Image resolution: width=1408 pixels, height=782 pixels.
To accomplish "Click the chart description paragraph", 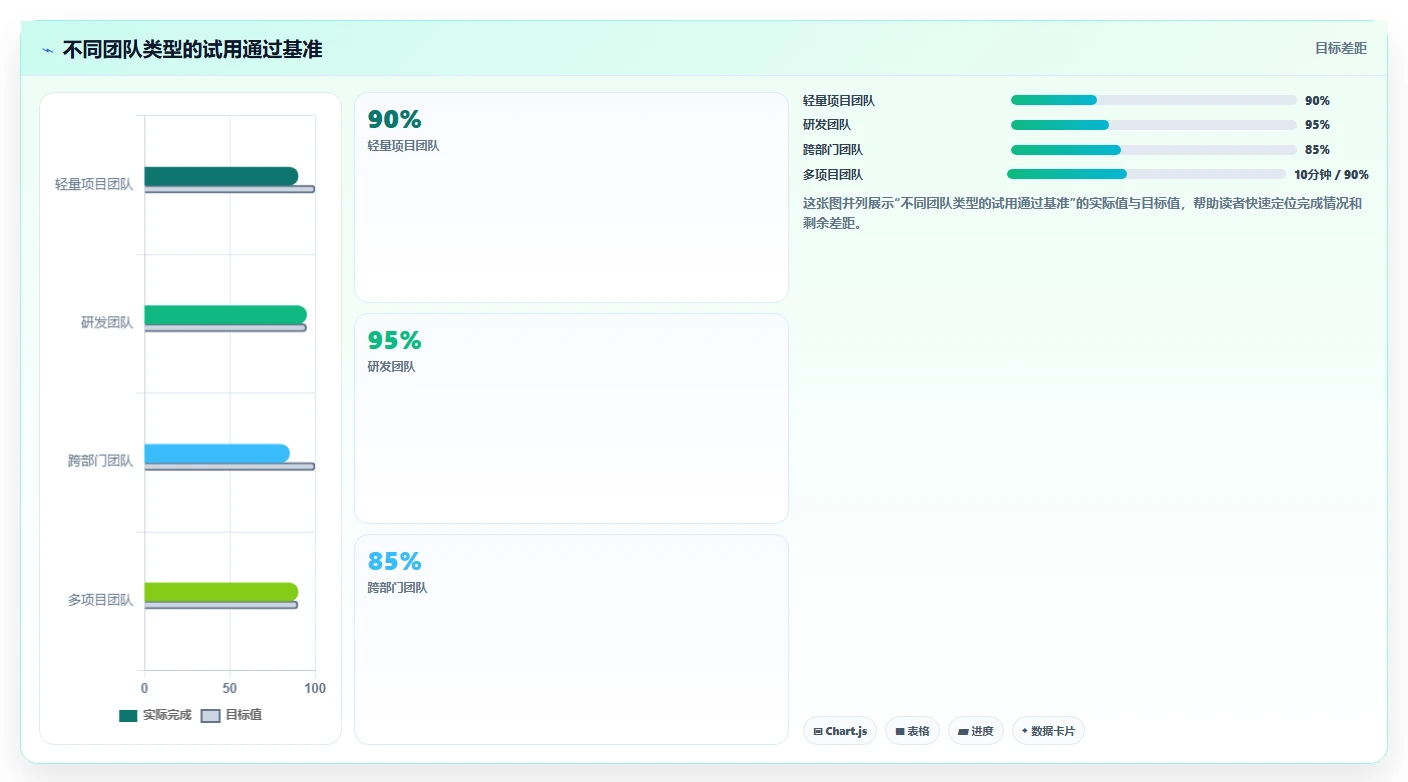I will coord(1085,213).
